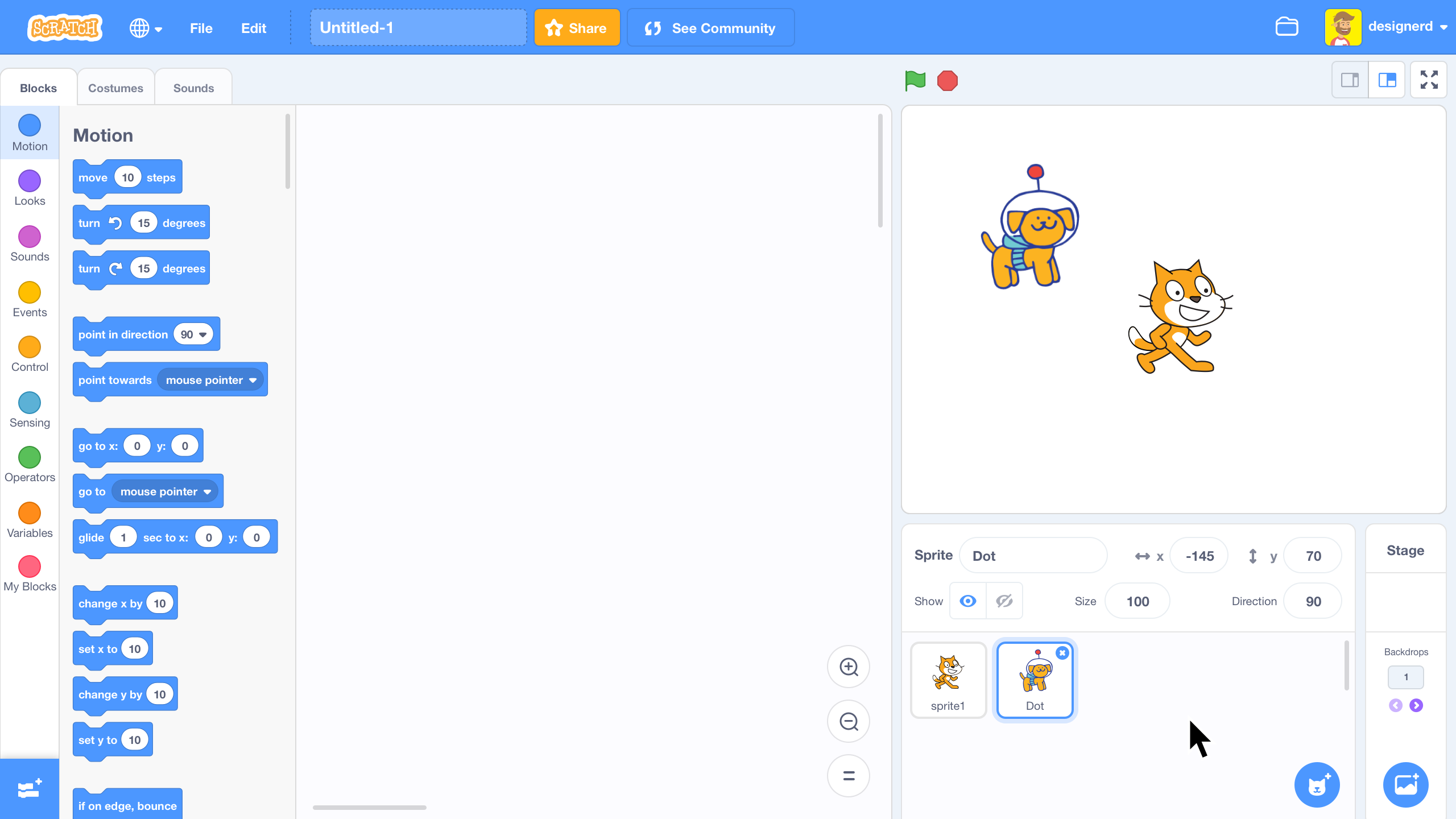Select the sprite1 cat thumbnail
This screenshot has height=819, width=1456.
point(948,680)
